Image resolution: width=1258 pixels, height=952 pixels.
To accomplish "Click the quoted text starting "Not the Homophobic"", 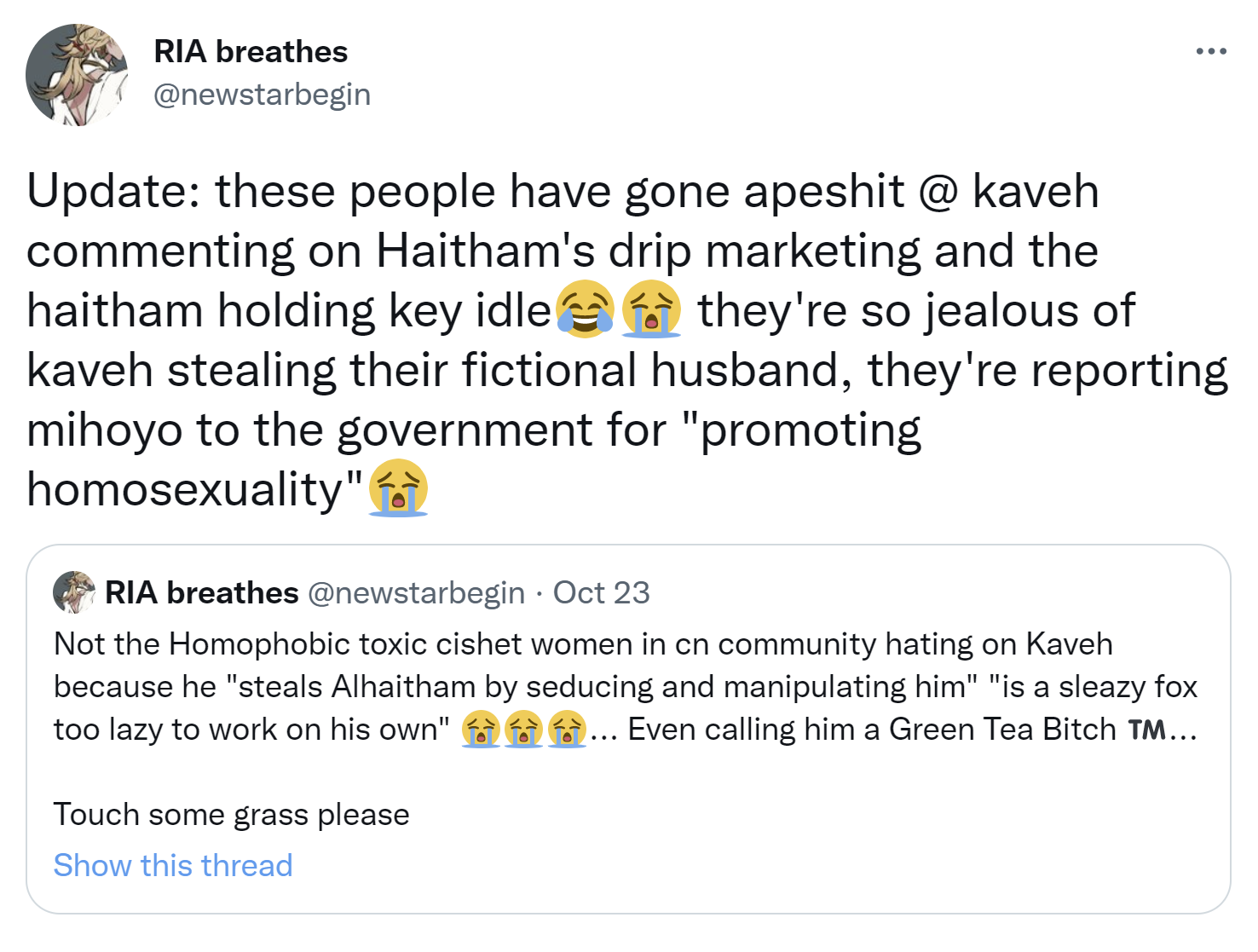I will pyautogui.click(x=583, y=644).
